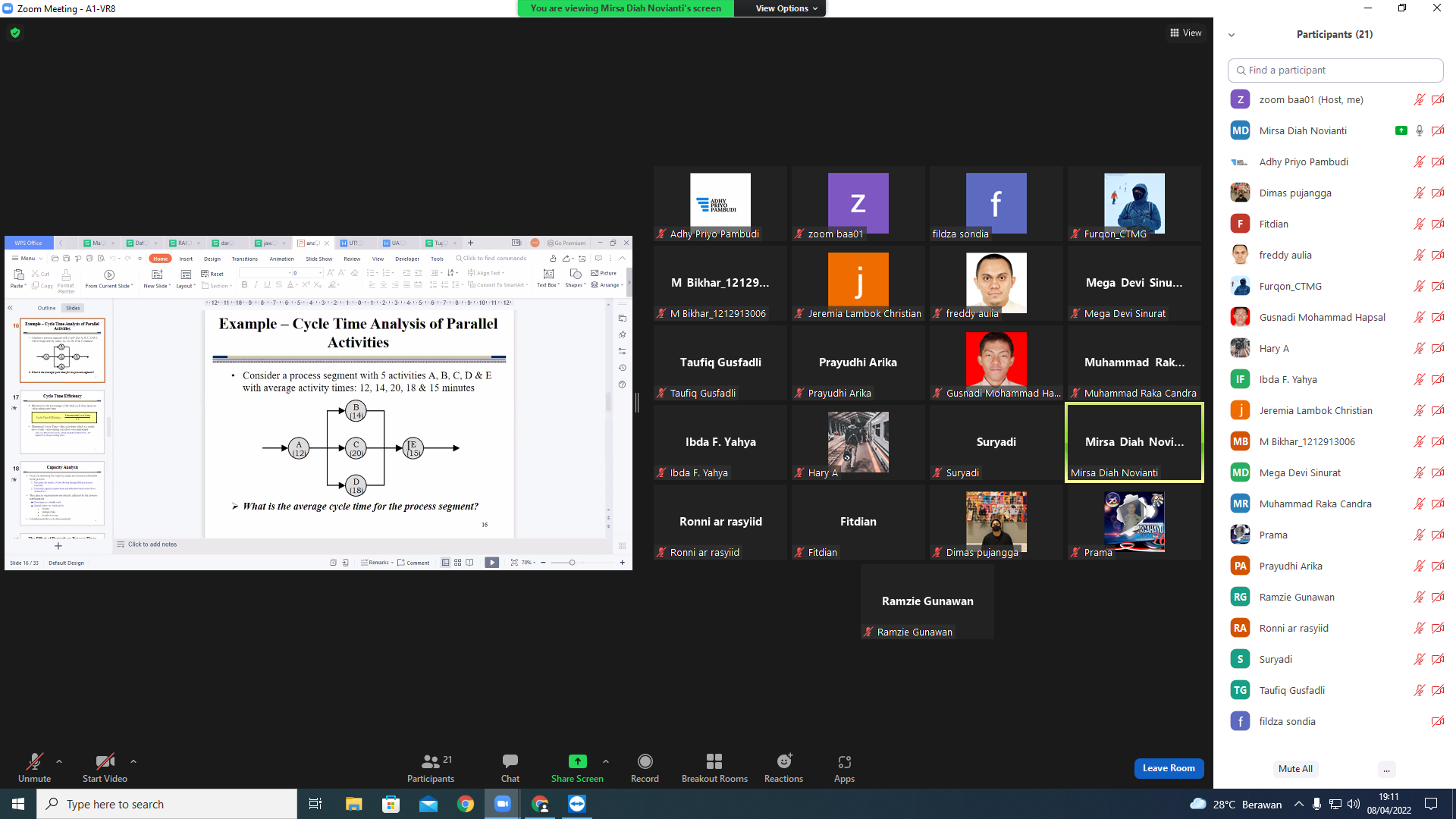Viewport: 1456px width, 819px height.
Task: Select Transitions tab in shared WPS window
Action: point(244,259)
